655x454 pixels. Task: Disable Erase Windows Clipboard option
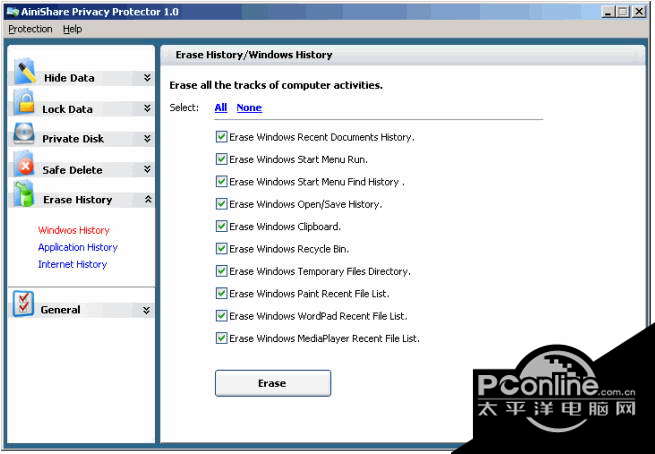(x=221, y=226)
